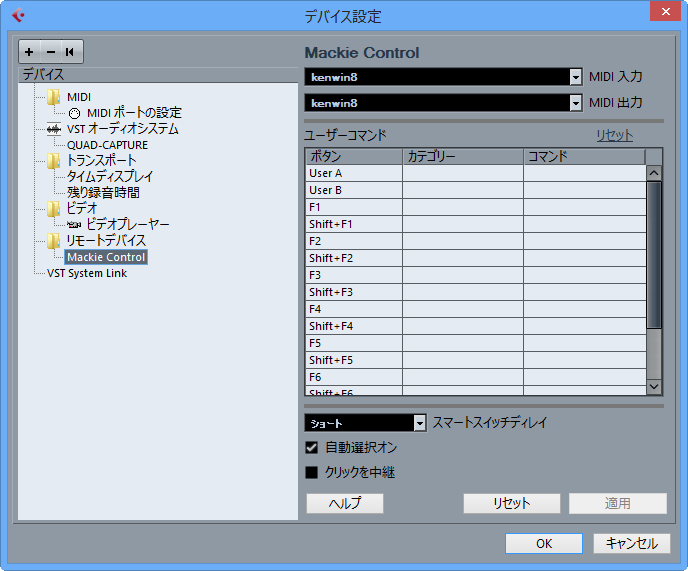Select QUAD-CAPTURE in device tree

pos(107,145)
